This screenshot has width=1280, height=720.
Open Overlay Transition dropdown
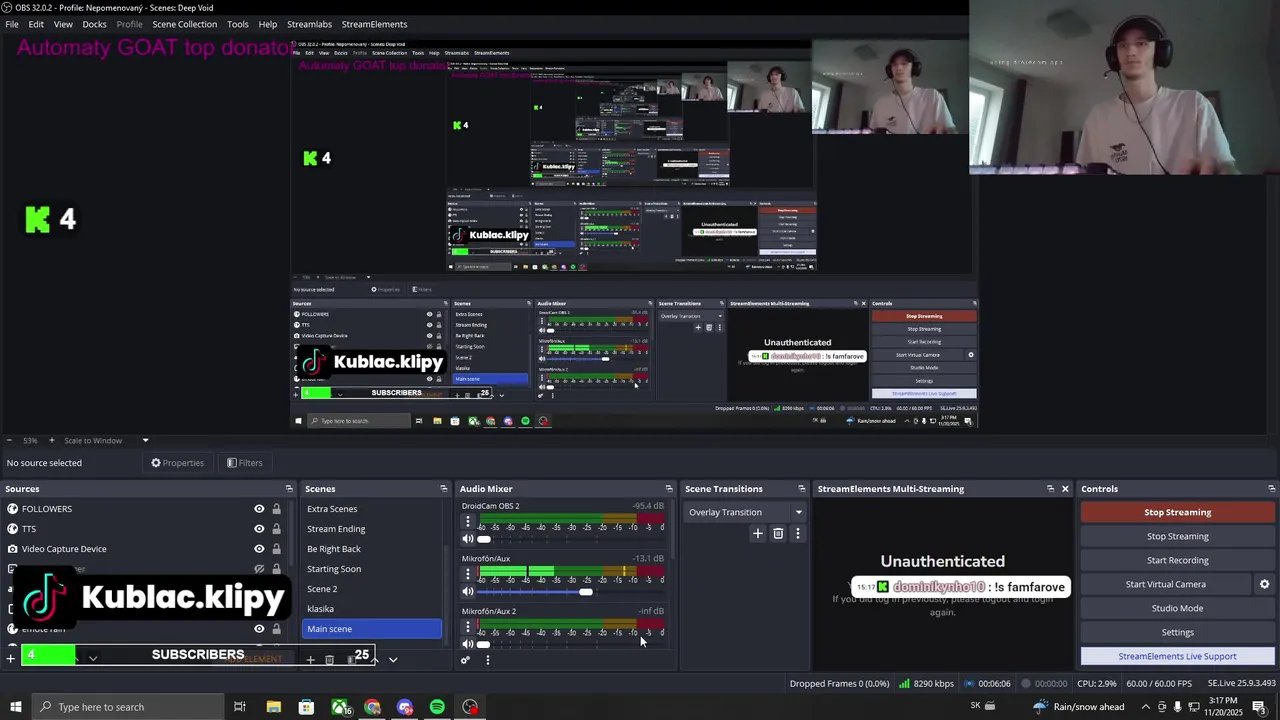pyautogui.click(x=746, y=512)
